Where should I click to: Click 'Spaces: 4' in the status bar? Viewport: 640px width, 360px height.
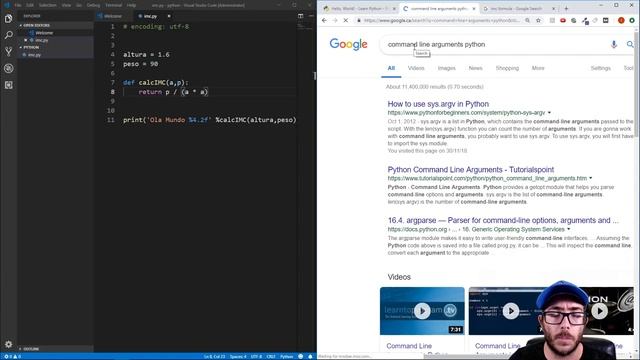238,356
